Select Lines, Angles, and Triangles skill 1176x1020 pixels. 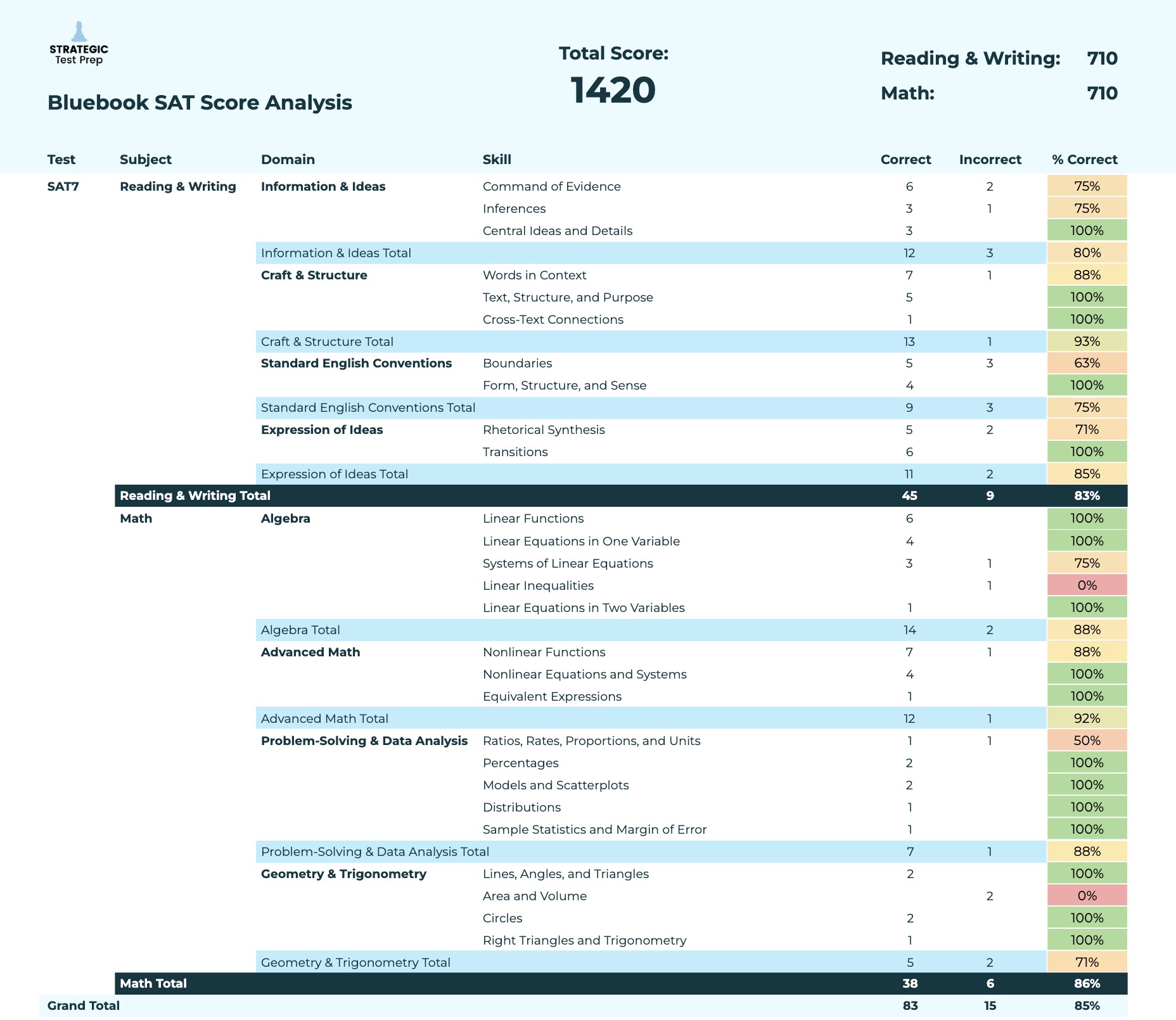click(566, 874)
